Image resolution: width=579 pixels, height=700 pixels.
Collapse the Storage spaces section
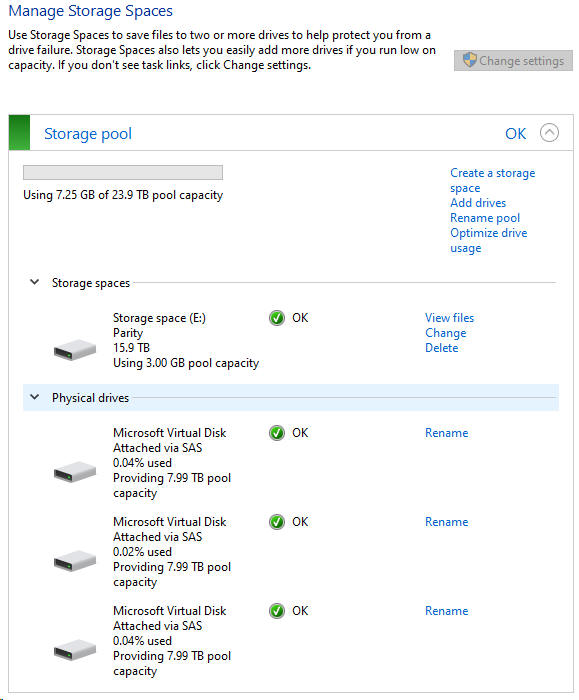coord(34,282)
